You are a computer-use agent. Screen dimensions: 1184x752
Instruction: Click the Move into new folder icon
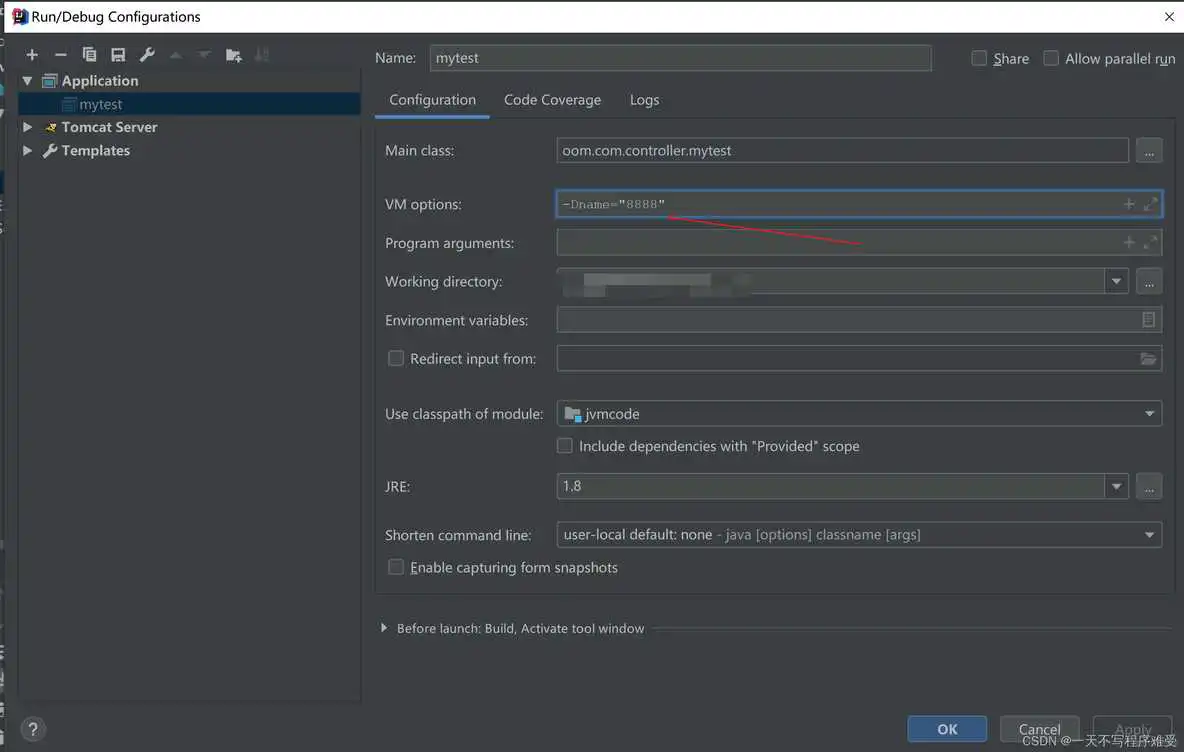pyautogui.click(x=234, y=55)
